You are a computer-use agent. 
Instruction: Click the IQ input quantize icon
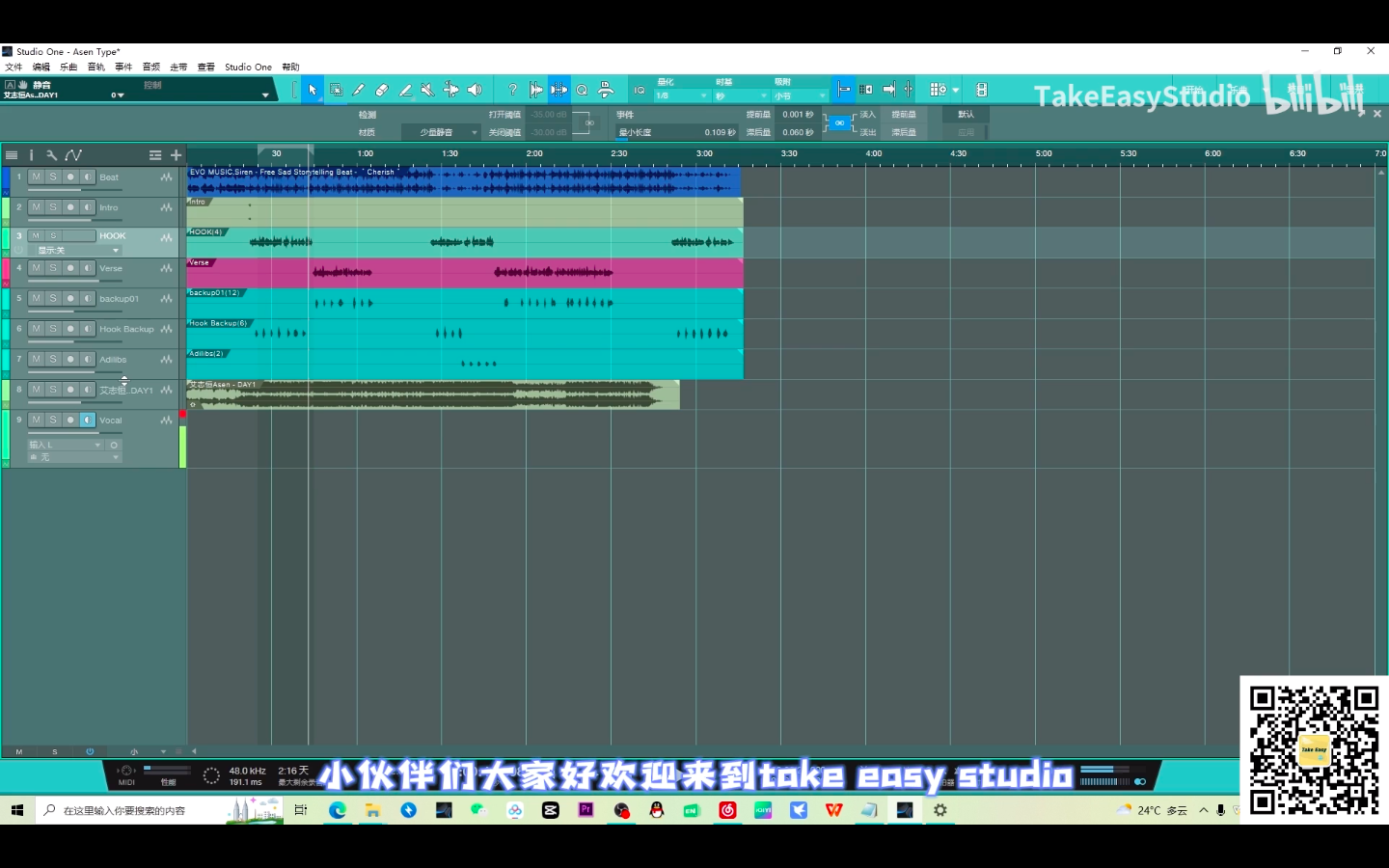coord(640,90)
